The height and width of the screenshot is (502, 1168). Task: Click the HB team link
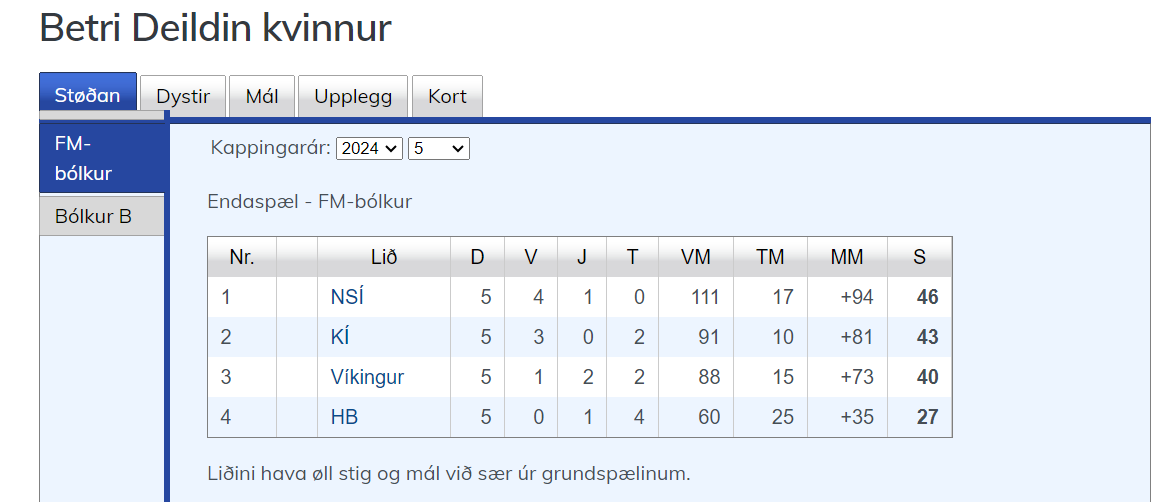(344, 417)
